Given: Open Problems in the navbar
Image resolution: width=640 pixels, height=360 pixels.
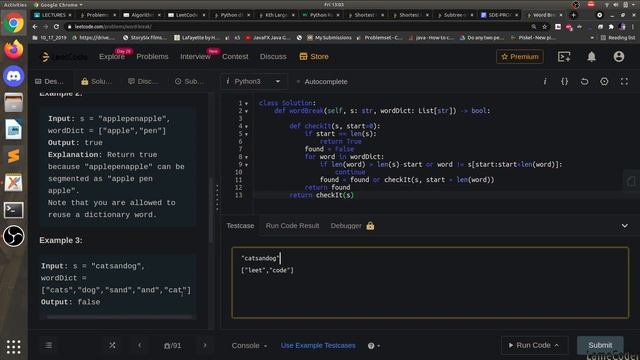Looking at the screenshot, I should click(152, 57).
